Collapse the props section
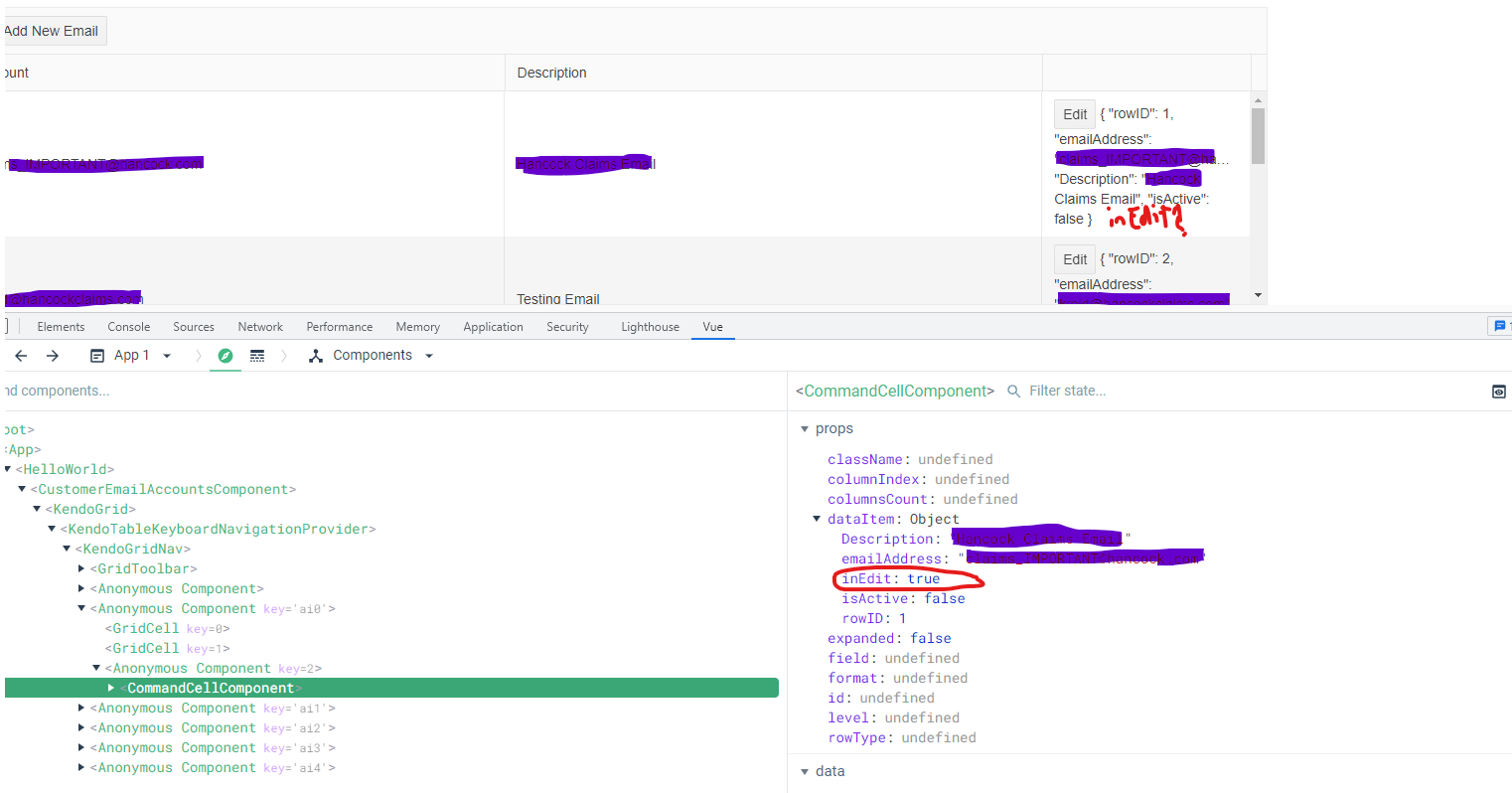This screenshot has width=1512, height=793. [805, 429]
